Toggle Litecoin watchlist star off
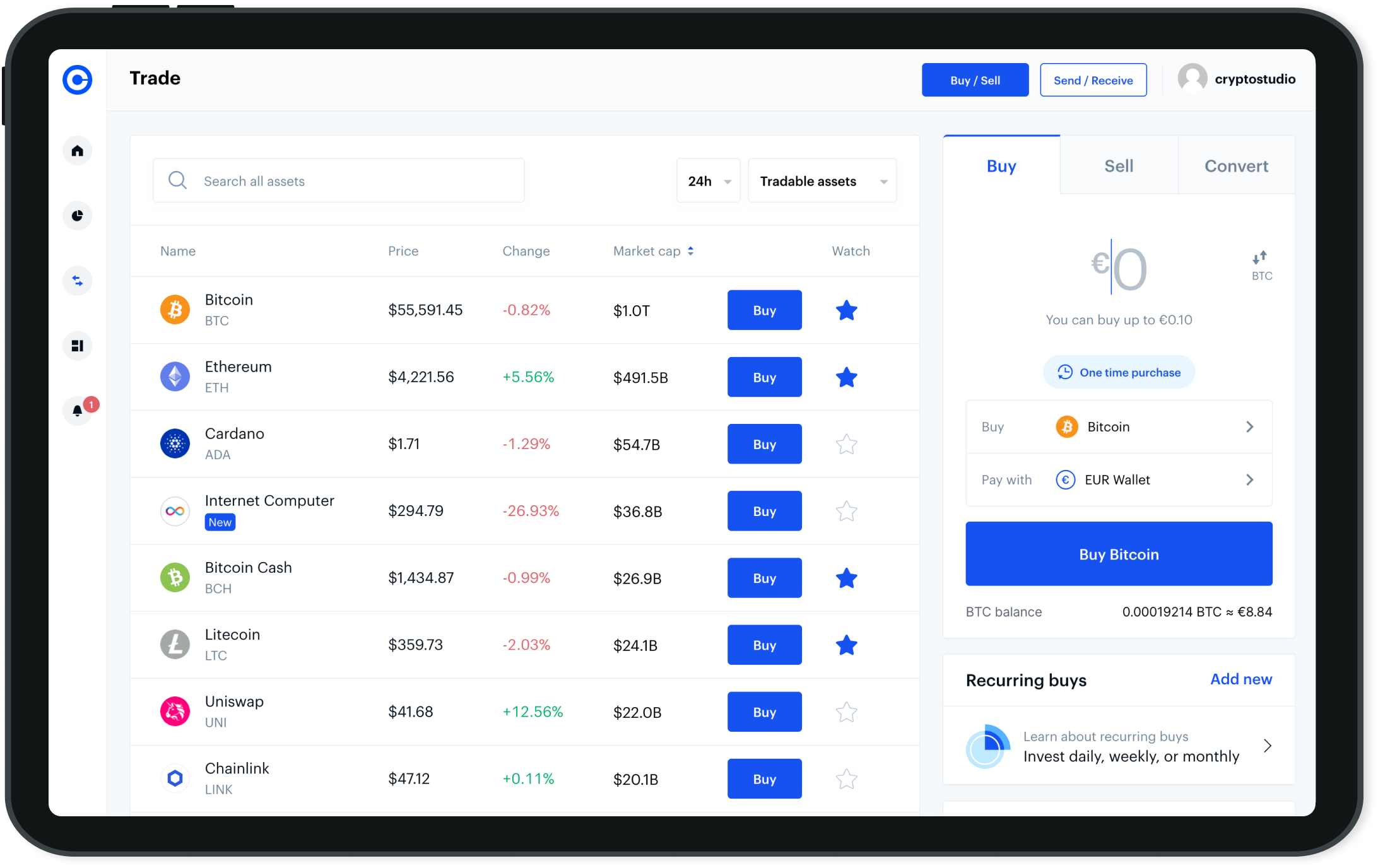The image size is (1378, 868). coord(847,644)
